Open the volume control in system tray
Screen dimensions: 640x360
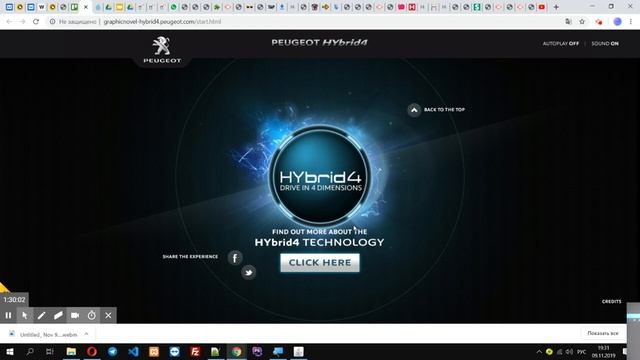tap(569, 351)
